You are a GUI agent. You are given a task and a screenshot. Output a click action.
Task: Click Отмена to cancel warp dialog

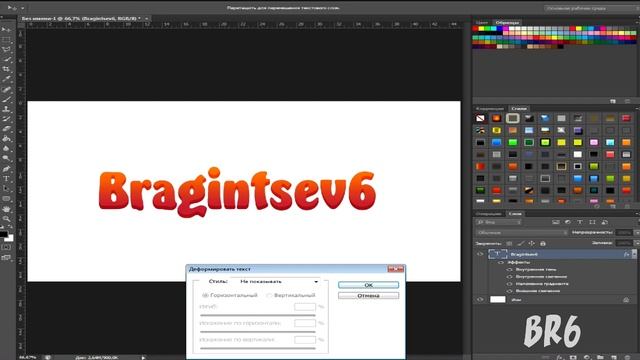[368, 296]
